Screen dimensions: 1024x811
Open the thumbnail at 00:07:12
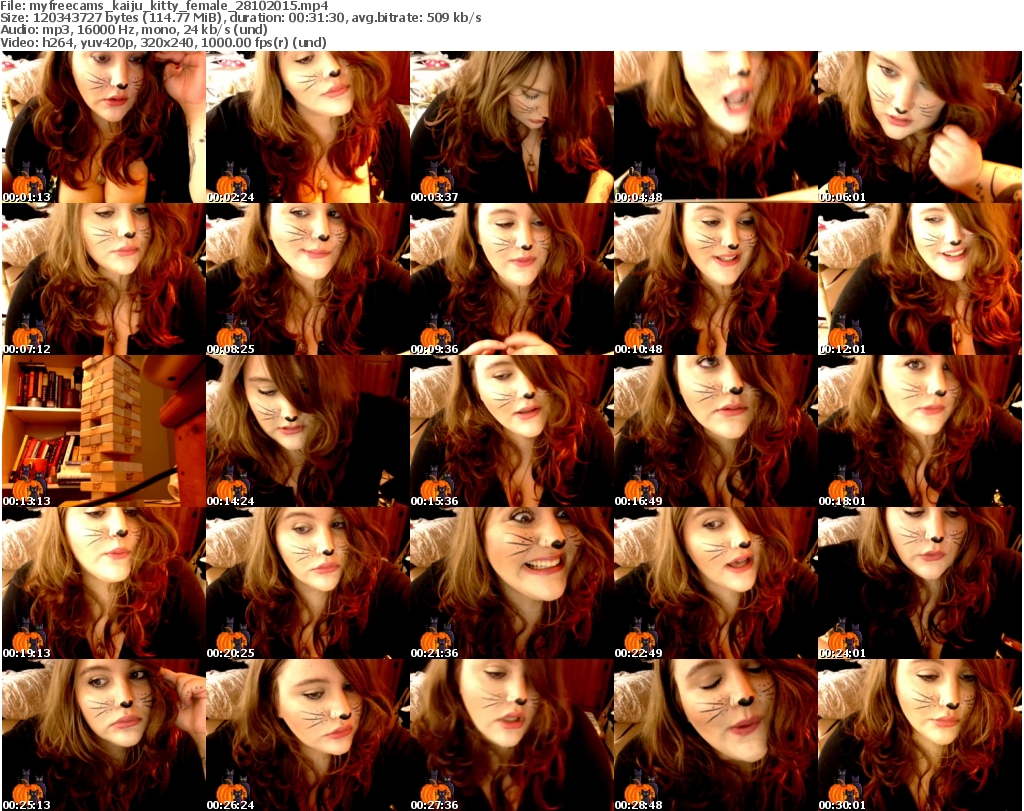click(104, 279)
